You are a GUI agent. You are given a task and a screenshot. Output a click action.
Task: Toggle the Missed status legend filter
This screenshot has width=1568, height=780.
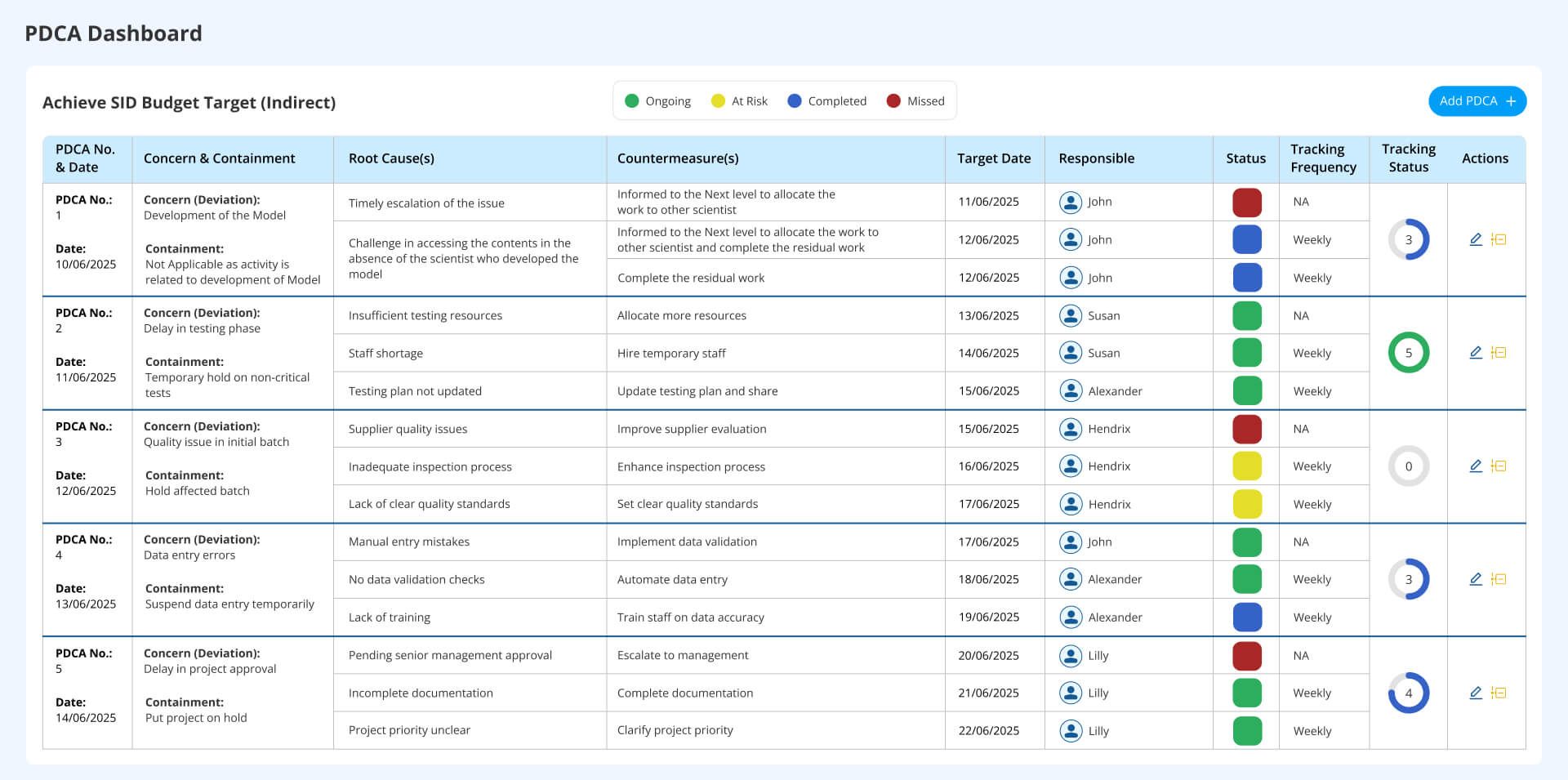915,100
